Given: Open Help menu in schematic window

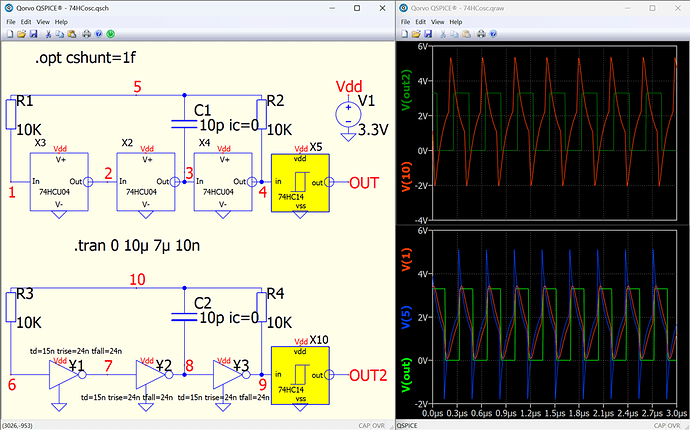Looking at the screenshot, I should 61,22.
